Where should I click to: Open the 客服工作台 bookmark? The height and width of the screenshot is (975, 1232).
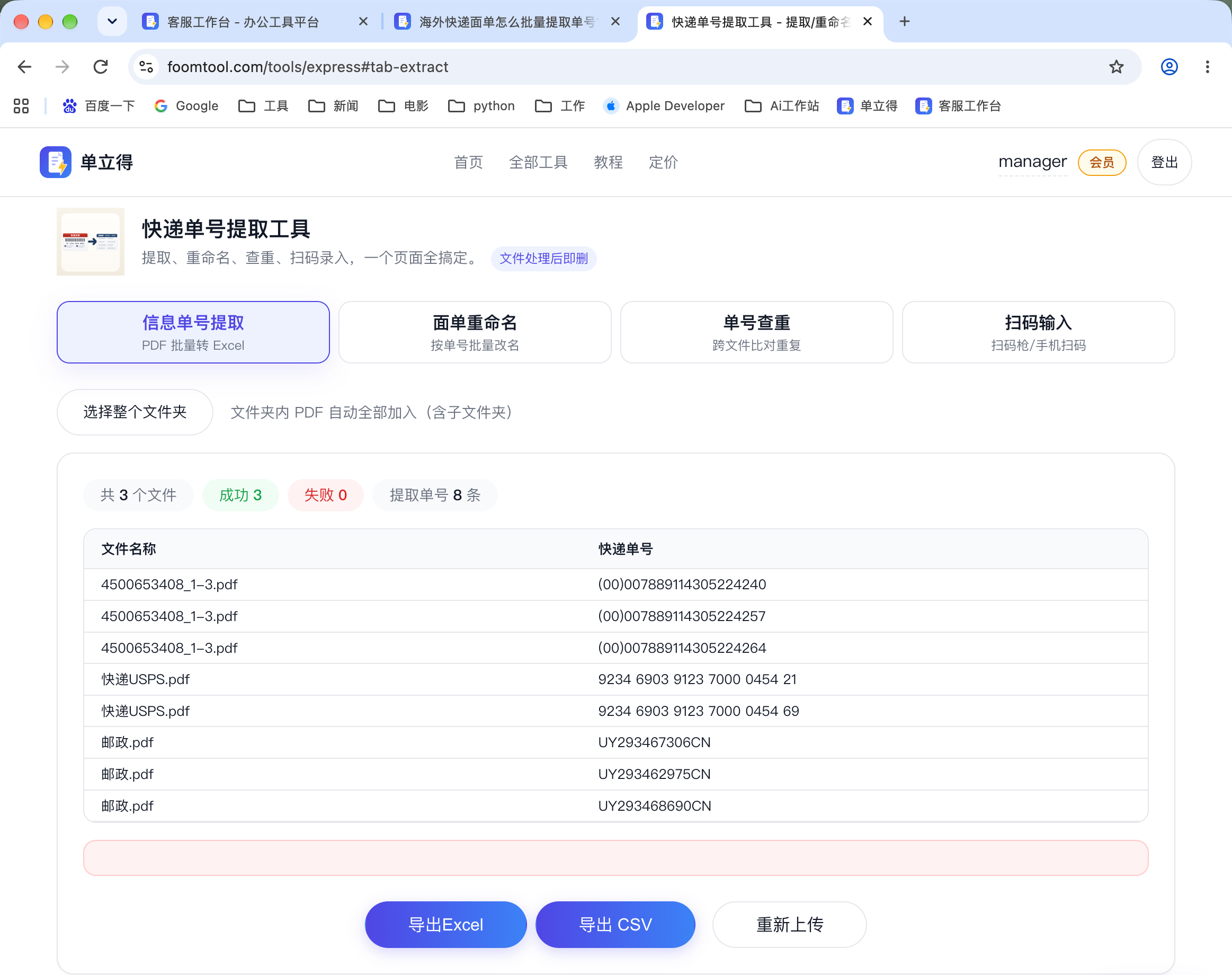tap(959, 105)
